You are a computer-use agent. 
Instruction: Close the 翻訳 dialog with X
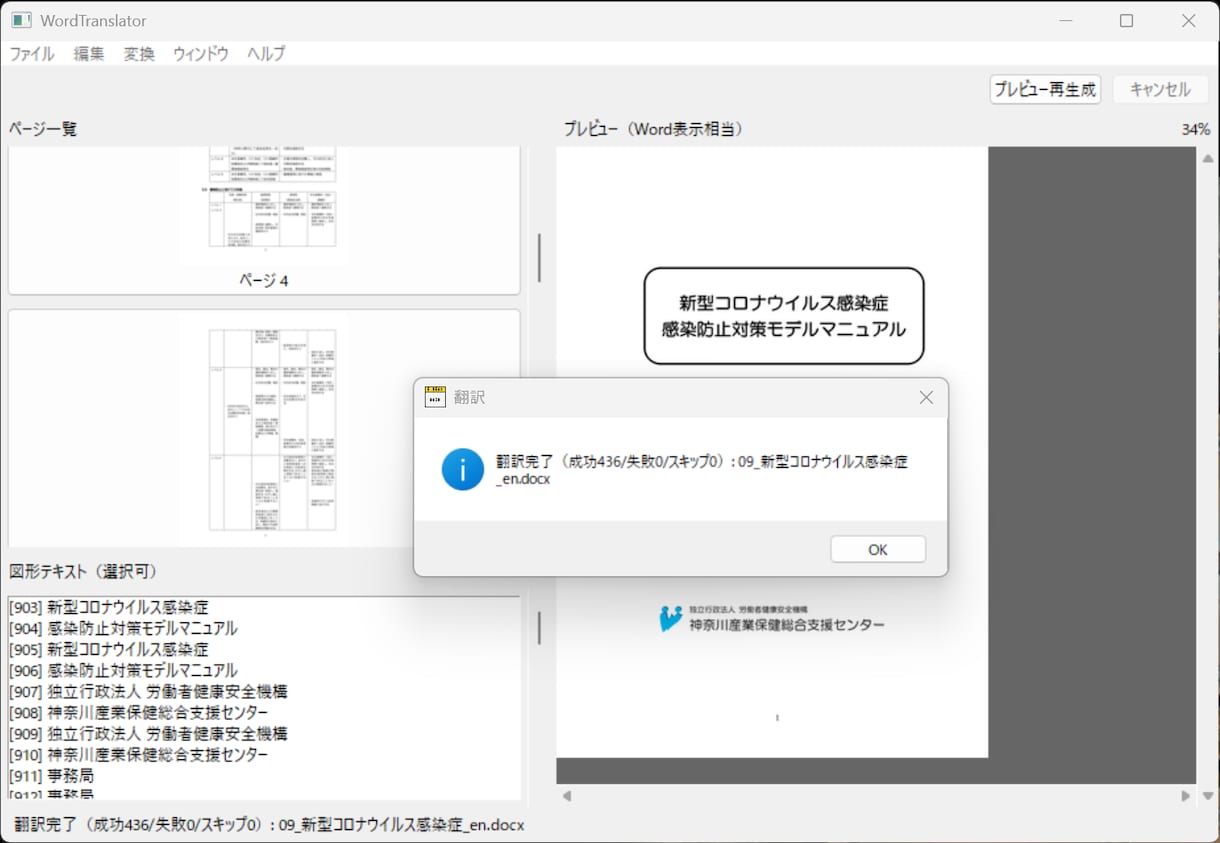point(926,398)
